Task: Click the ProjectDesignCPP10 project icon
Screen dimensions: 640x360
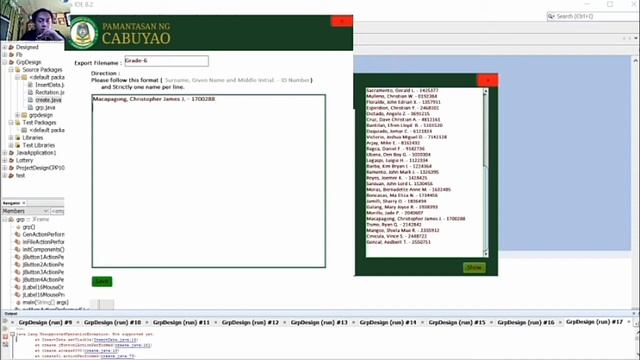Action: (11, 168)
